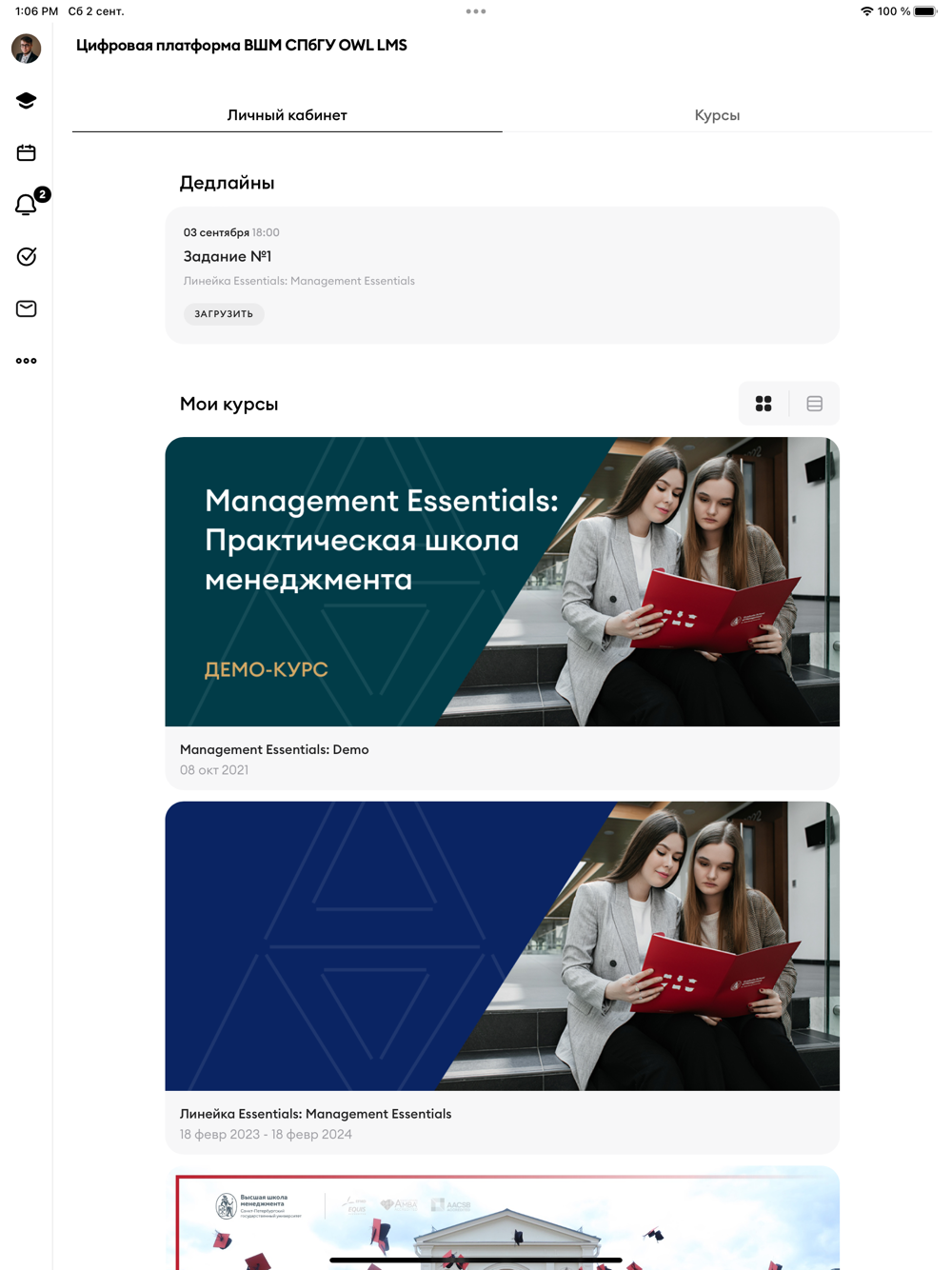Viewport: 952px width, 1270px height.
Task: Open the graduation cap courses icon
Action: (26, 101)
